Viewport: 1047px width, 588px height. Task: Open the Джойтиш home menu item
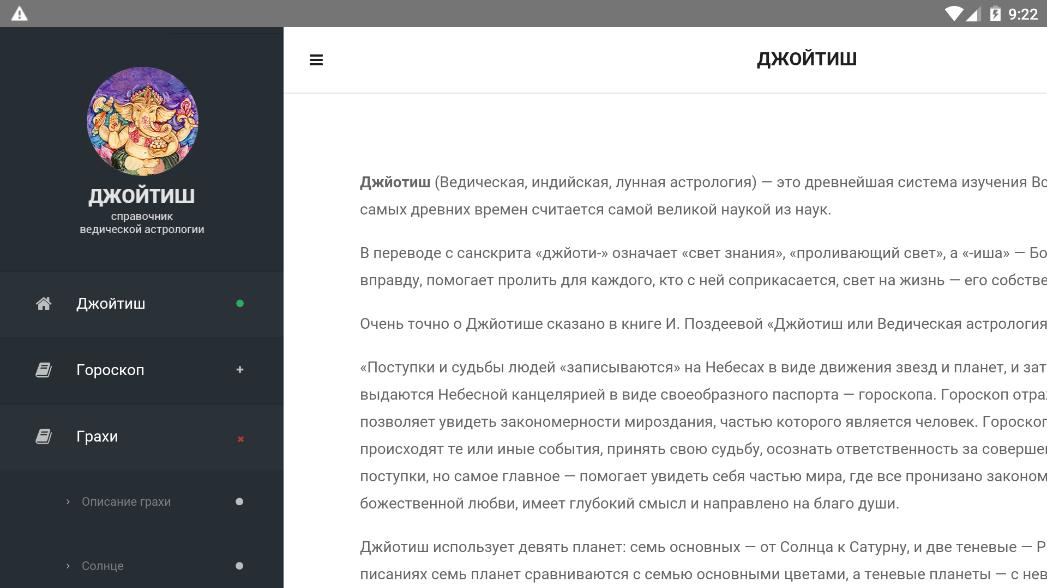click(x=142, y=304)
